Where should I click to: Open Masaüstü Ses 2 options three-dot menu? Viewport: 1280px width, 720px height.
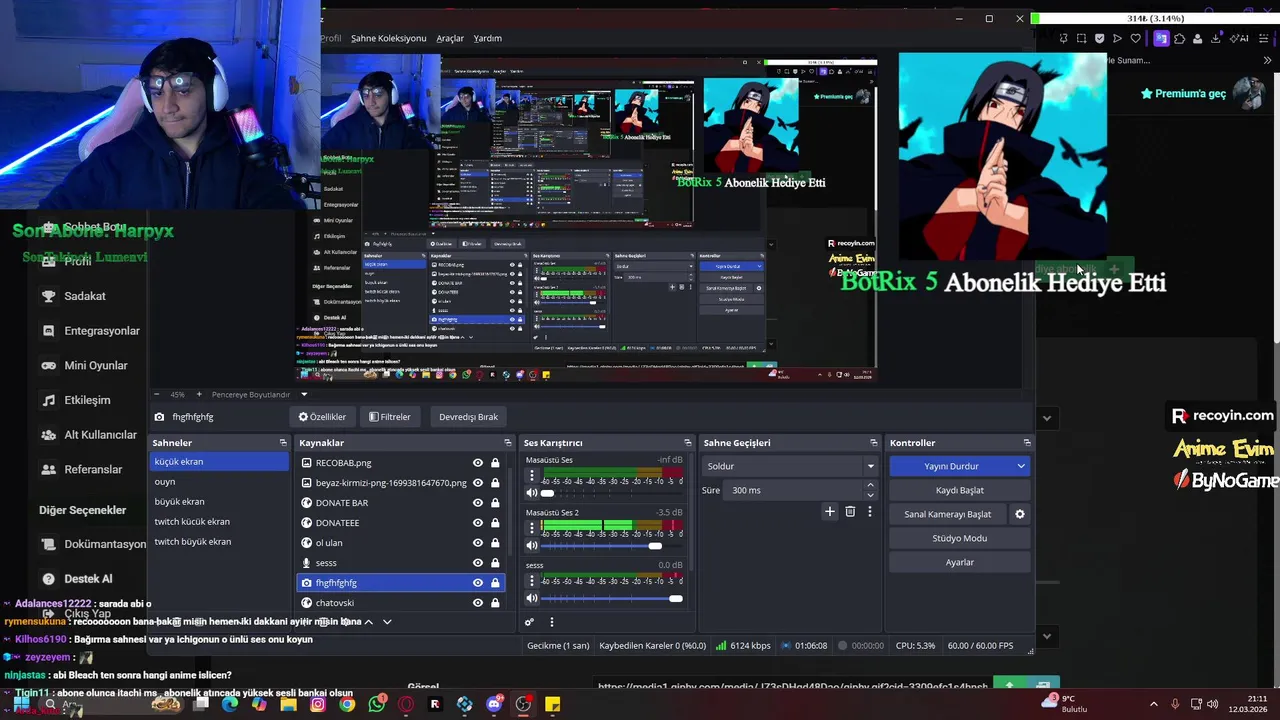[532, 529]
